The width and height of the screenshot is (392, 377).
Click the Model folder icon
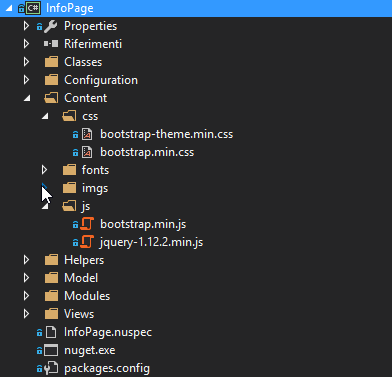click(x=51, y=278)
